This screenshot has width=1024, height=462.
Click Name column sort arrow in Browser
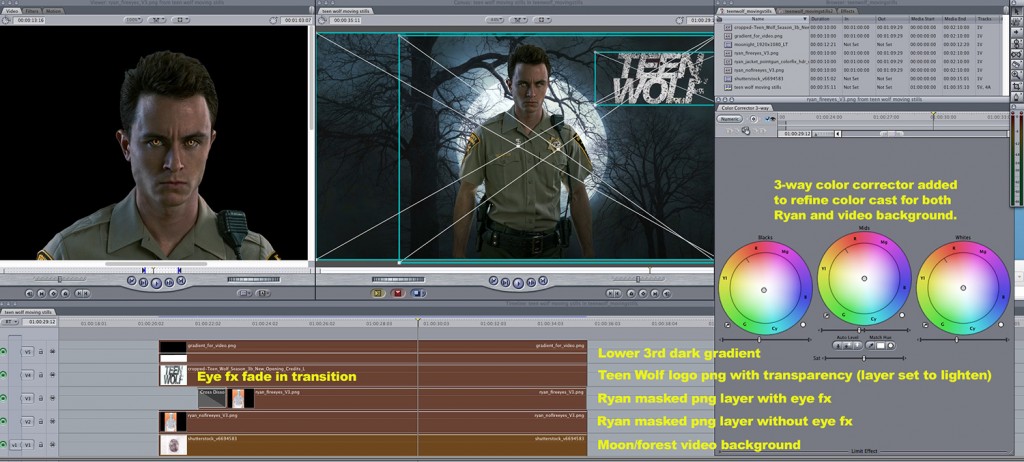(x=805, y=19)
